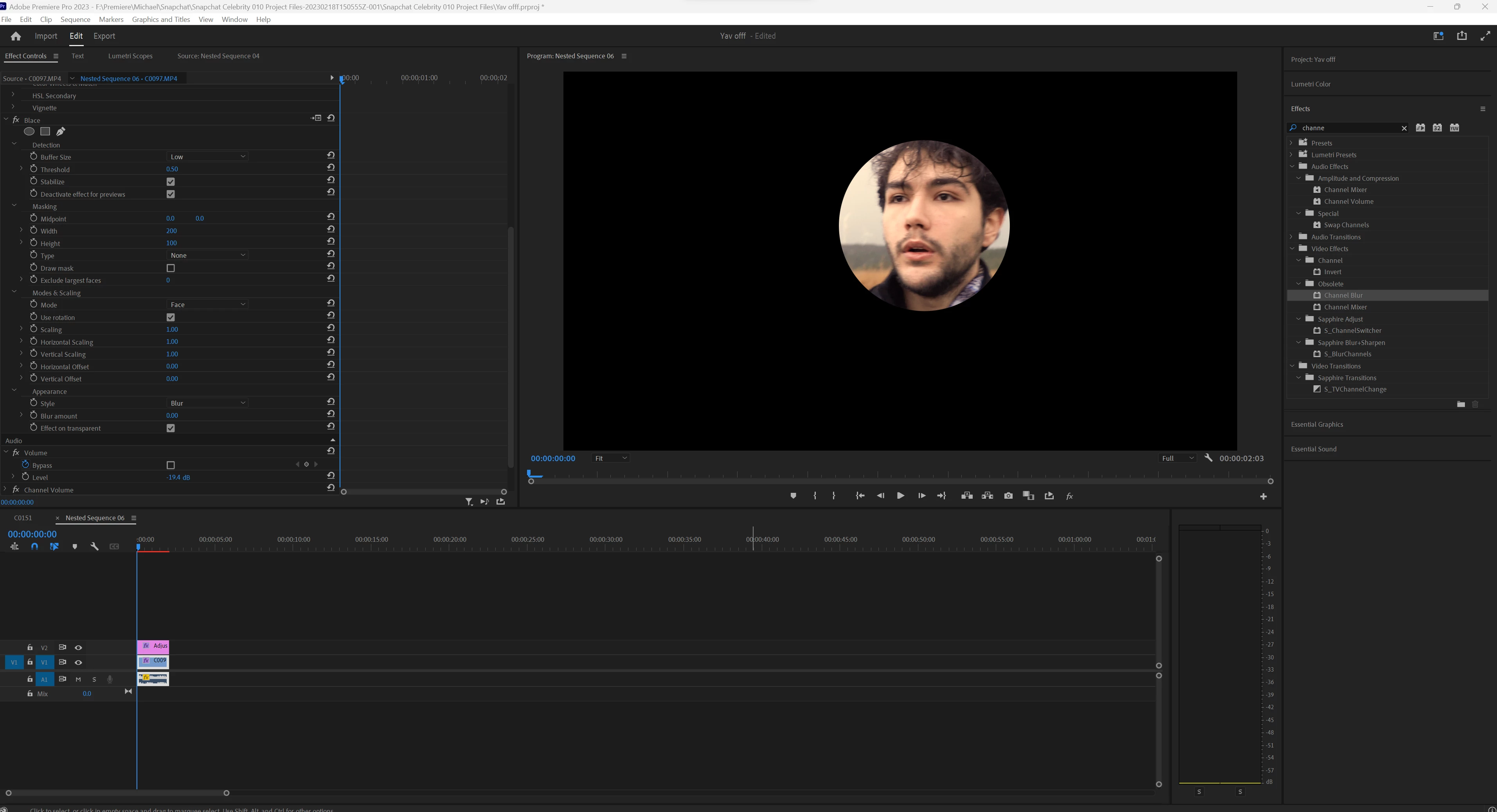Click the Export Frame camera icon
This screenshot has width=1497, height=812.
(x=1008, y=496)
